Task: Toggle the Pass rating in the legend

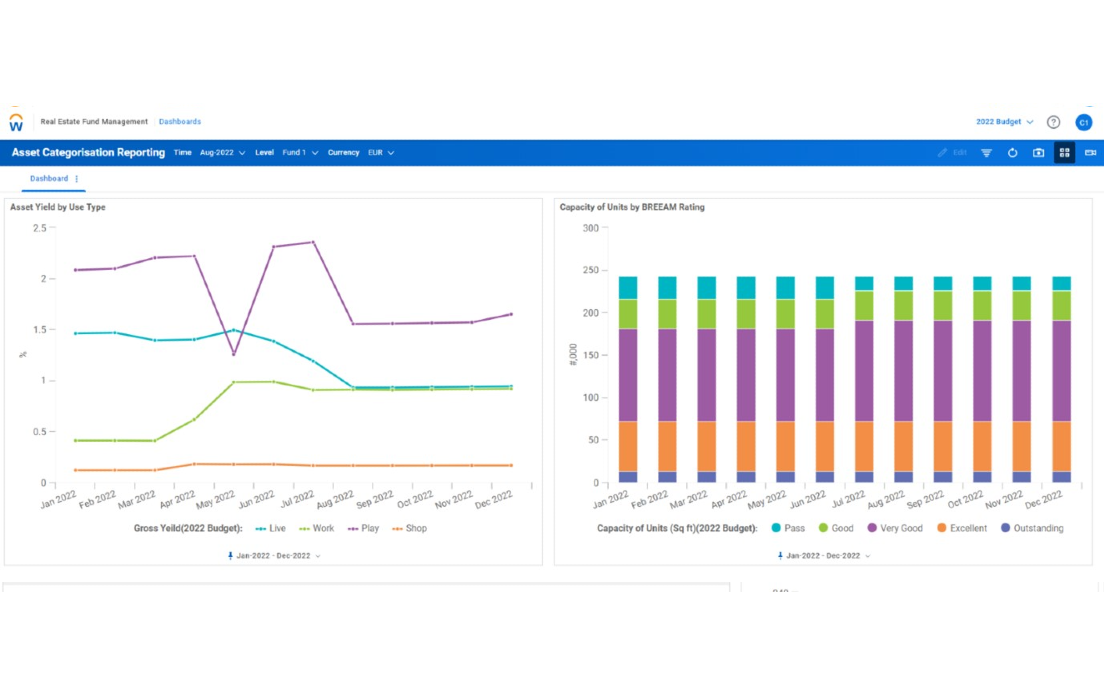Action: point(788,528)
